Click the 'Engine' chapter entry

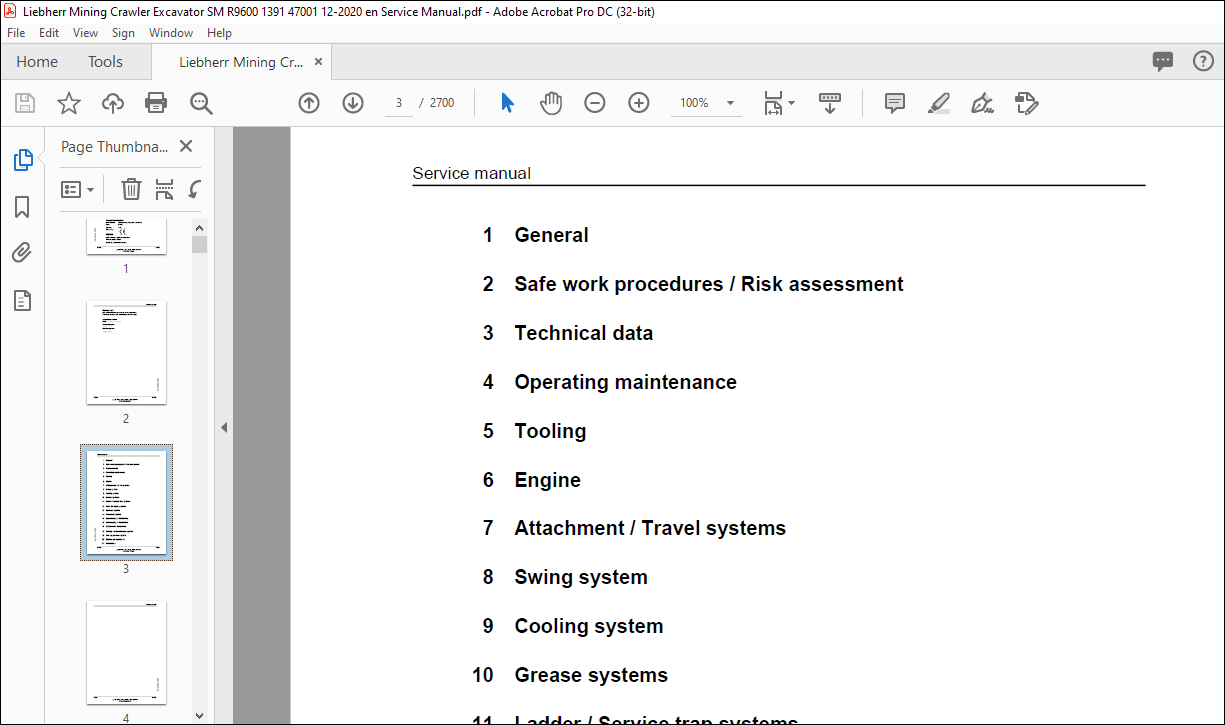click(x=547, y=480)
